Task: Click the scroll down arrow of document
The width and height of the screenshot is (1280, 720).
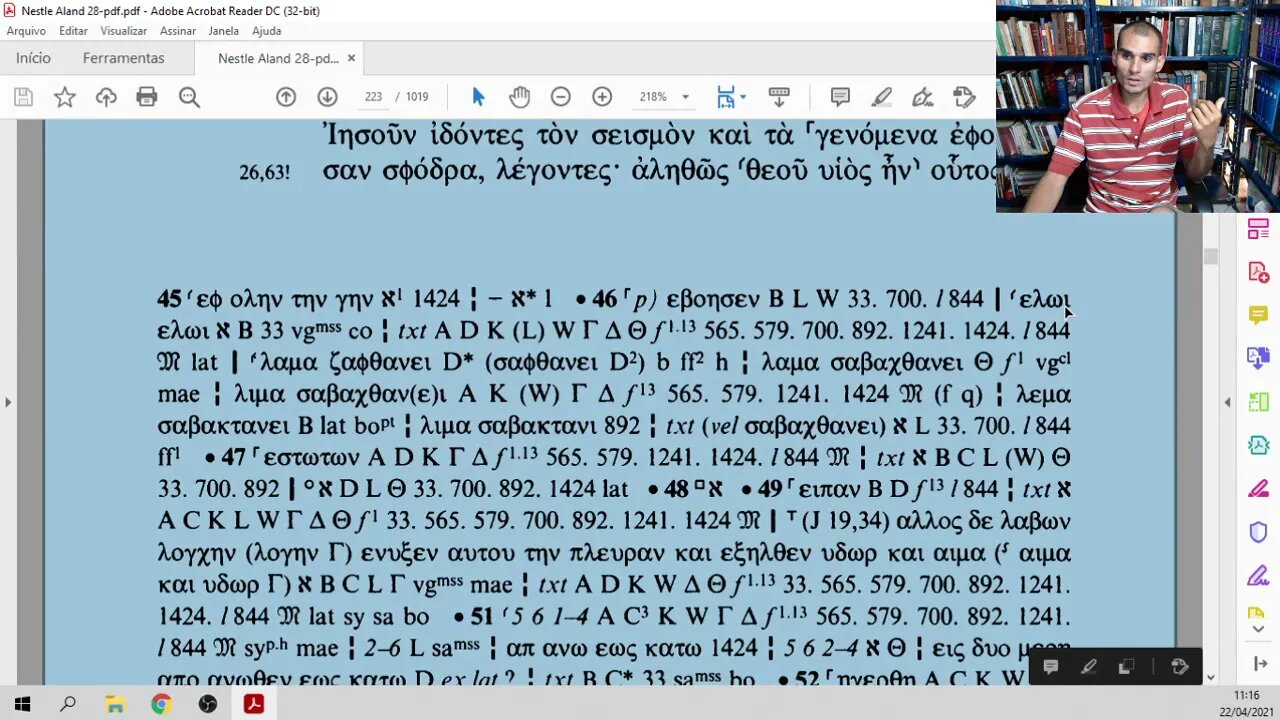Action: click(1210, 677)
